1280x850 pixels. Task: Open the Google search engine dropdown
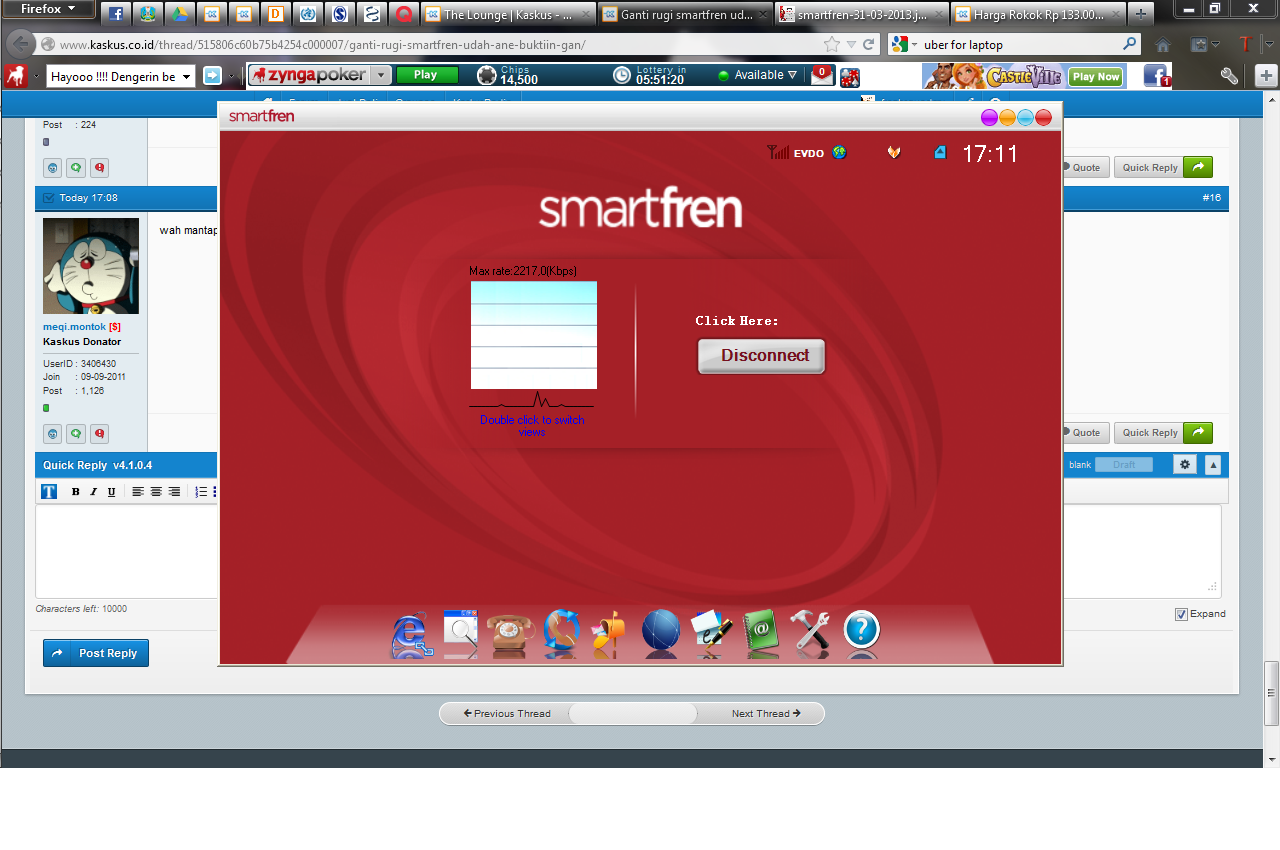coord(904,45)
